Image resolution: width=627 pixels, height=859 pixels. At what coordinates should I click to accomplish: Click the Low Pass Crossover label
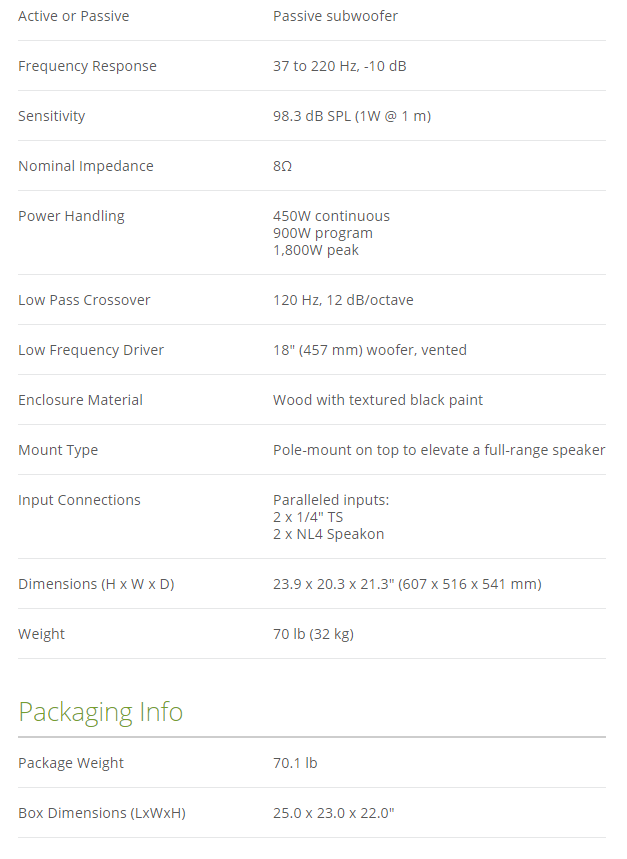point(84,300)
